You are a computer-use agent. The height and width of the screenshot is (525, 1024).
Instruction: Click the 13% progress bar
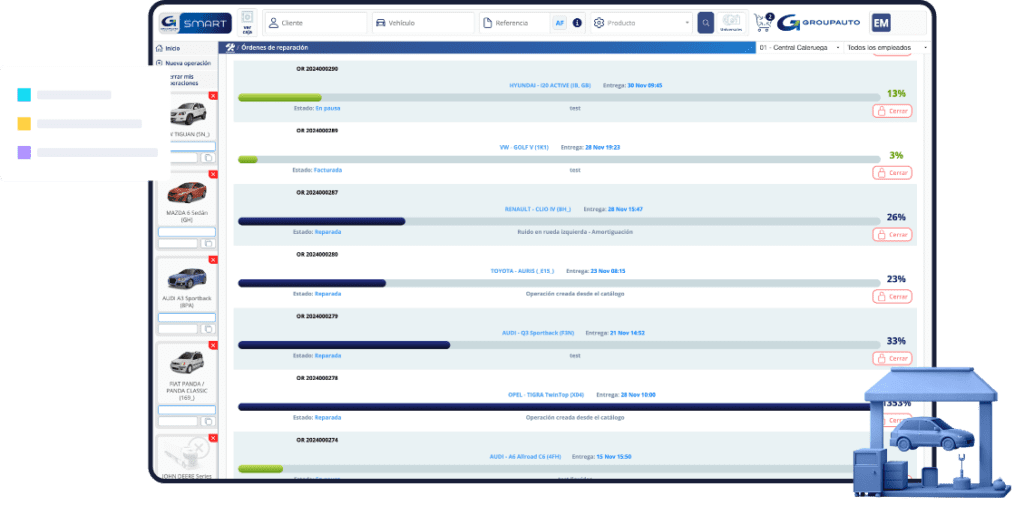(559, 98)
